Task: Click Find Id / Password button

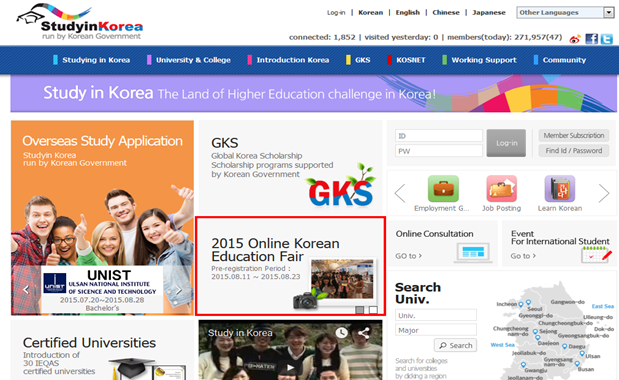Action: click(x=574, y=151)
